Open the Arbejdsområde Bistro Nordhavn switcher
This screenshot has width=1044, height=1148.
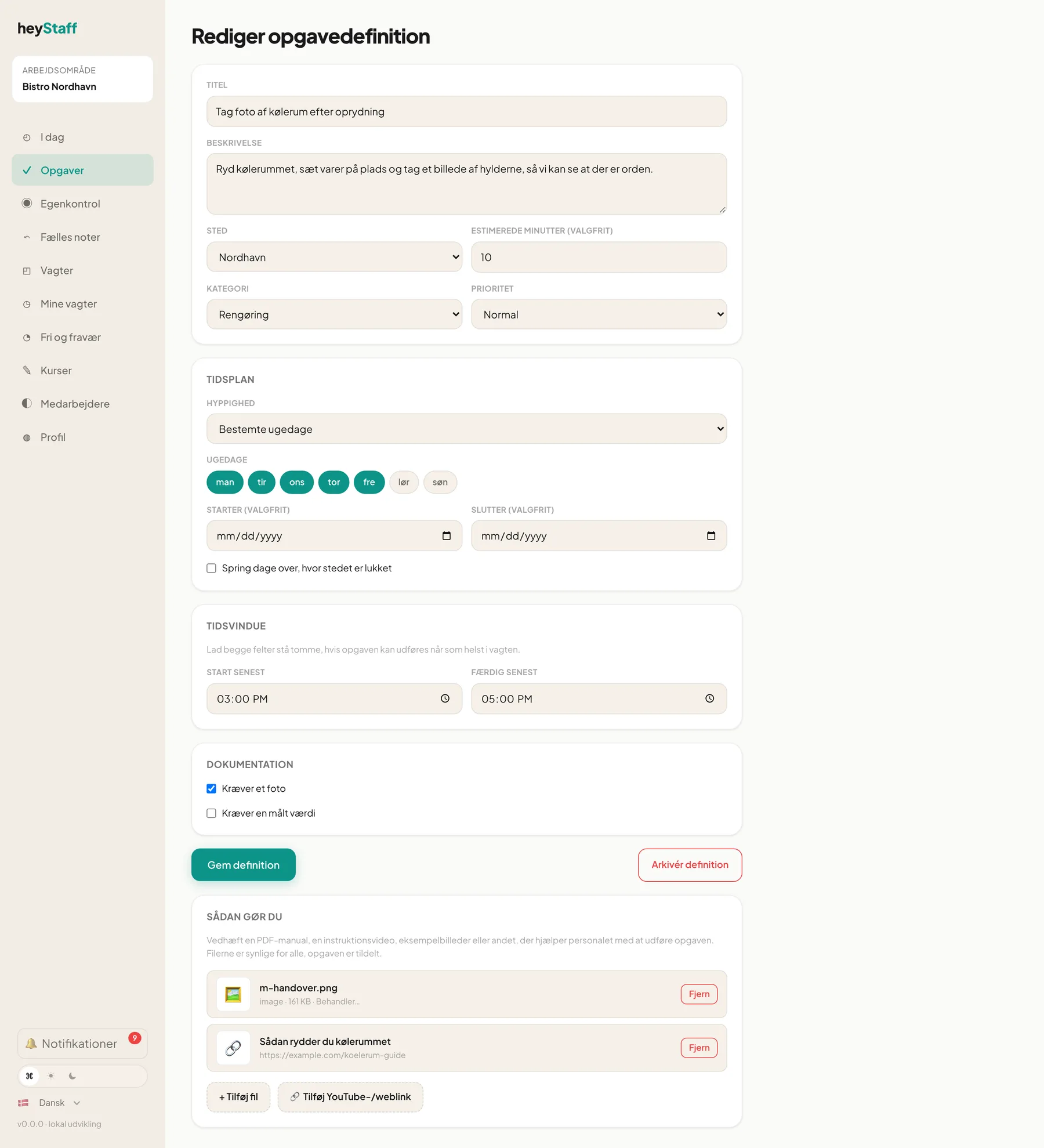pos(82,79)
